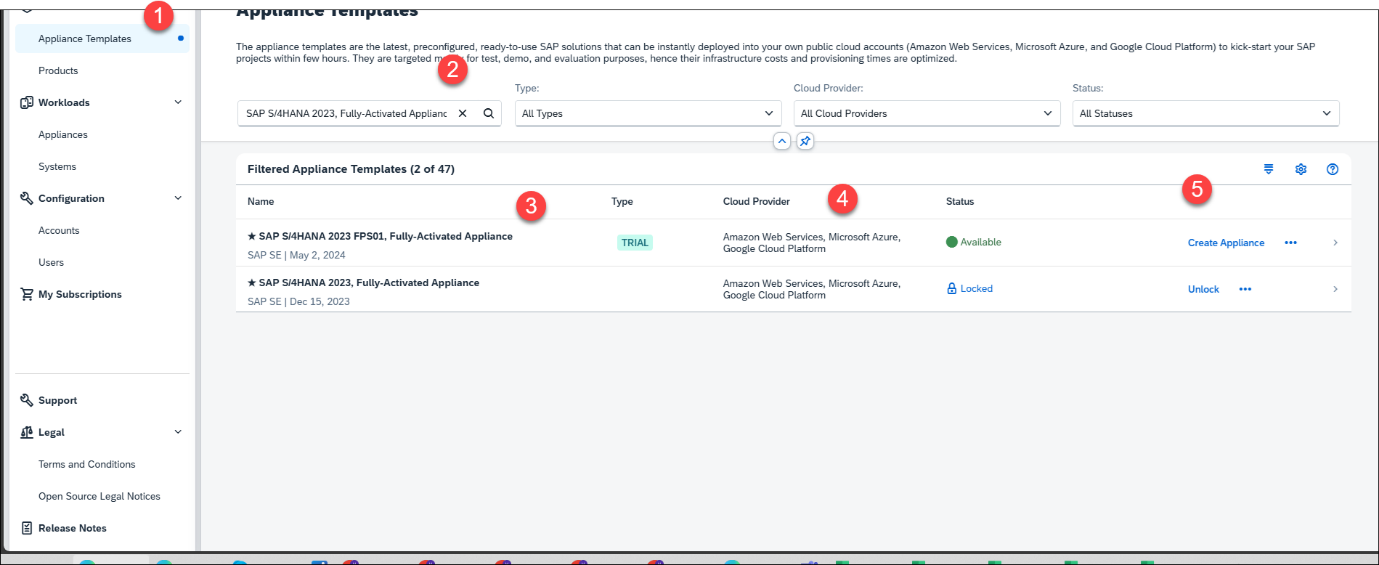Viewport: 1379px width, 565px height.
Task: Open the Cloud Provider filter dropdown
Action: pyautogui.click(x=926, y=114)
